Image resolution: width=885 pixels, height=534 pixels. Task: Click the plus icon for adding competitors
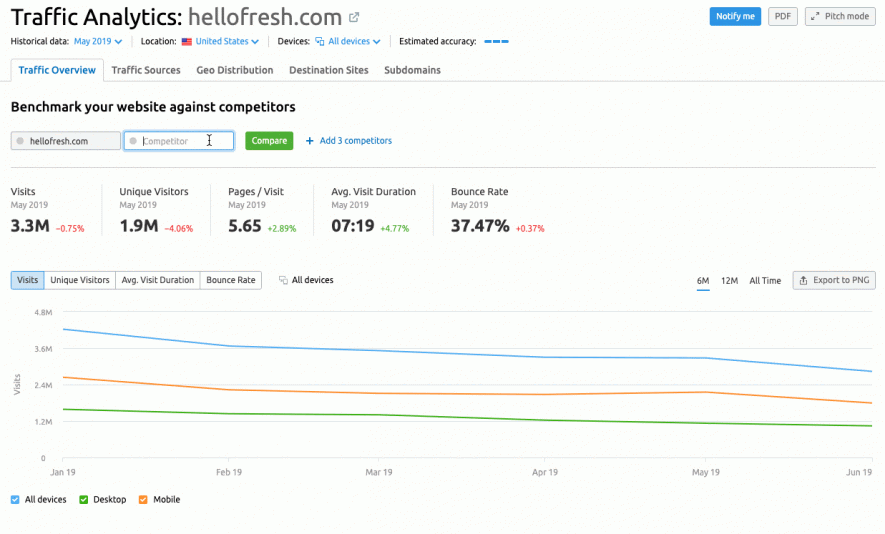[310, 141]
